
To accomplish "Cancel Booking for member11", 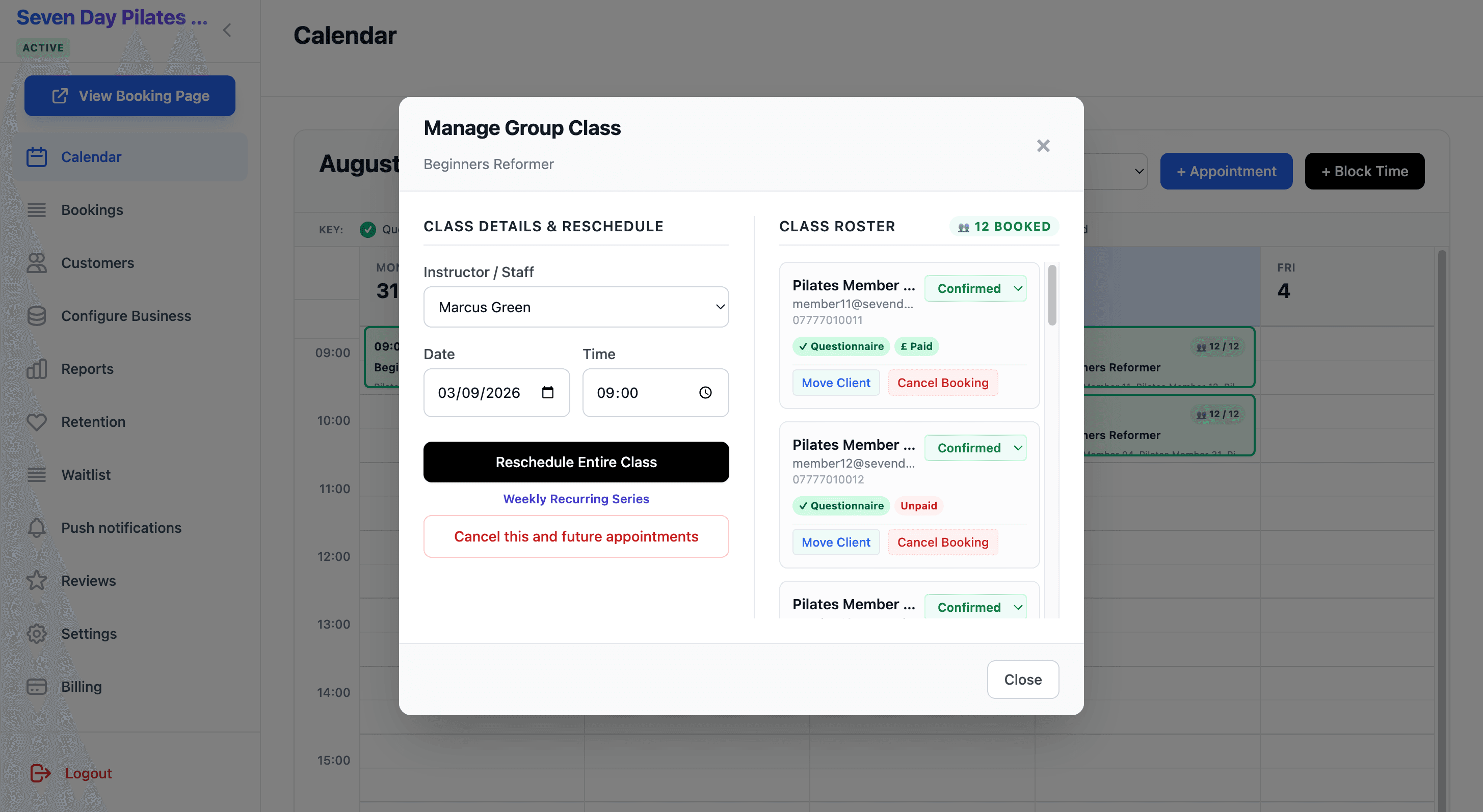I will 943,383.
